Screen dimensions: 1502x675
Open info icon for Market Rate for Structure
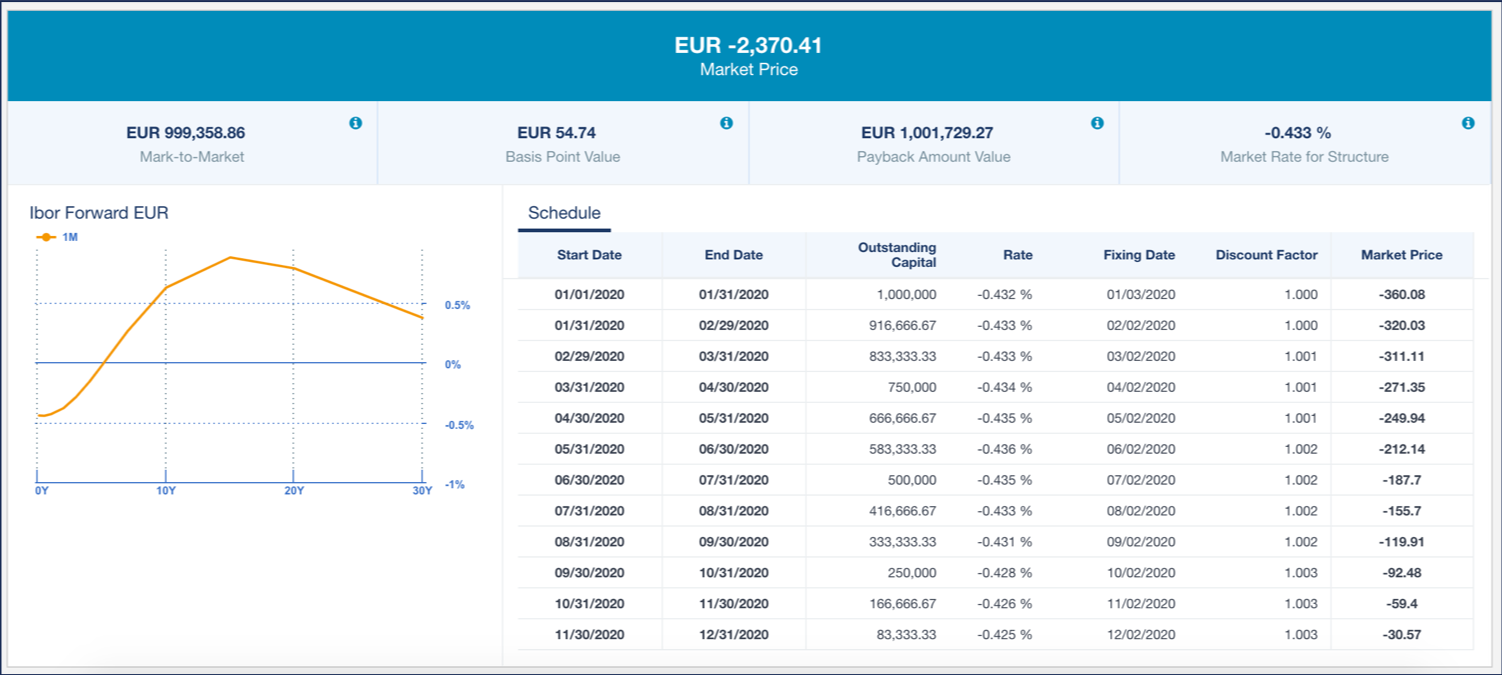click(x=1468, y=123)
